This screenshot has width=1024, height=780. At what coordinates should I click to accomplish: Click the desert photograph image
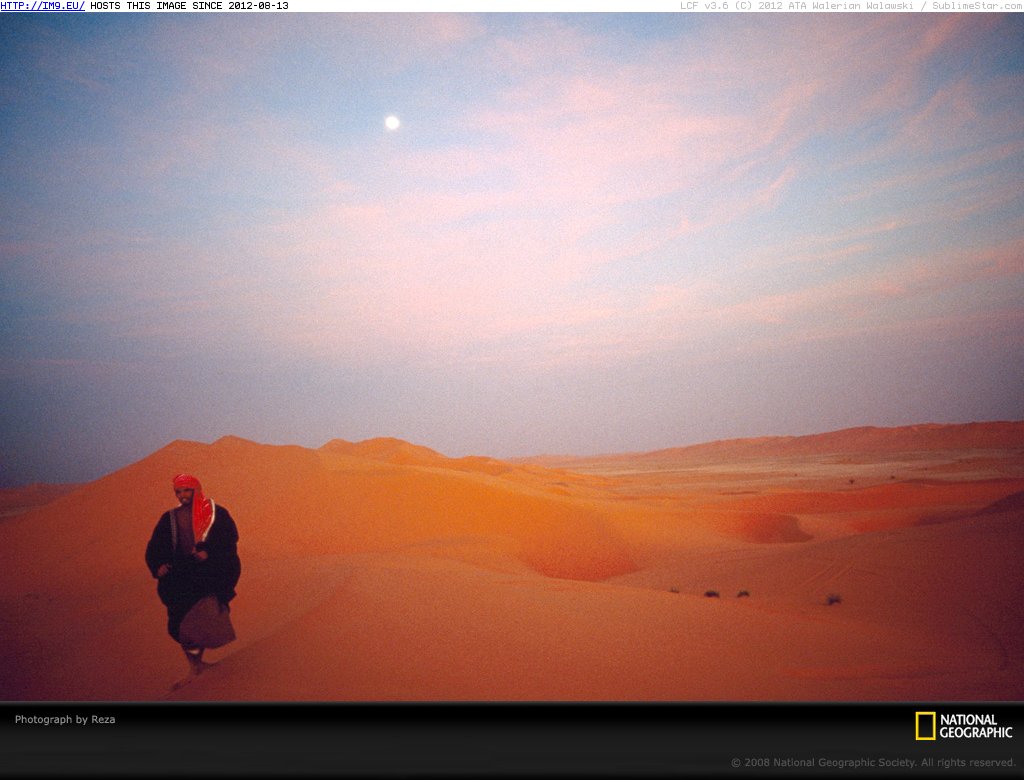tap(512, 356)
